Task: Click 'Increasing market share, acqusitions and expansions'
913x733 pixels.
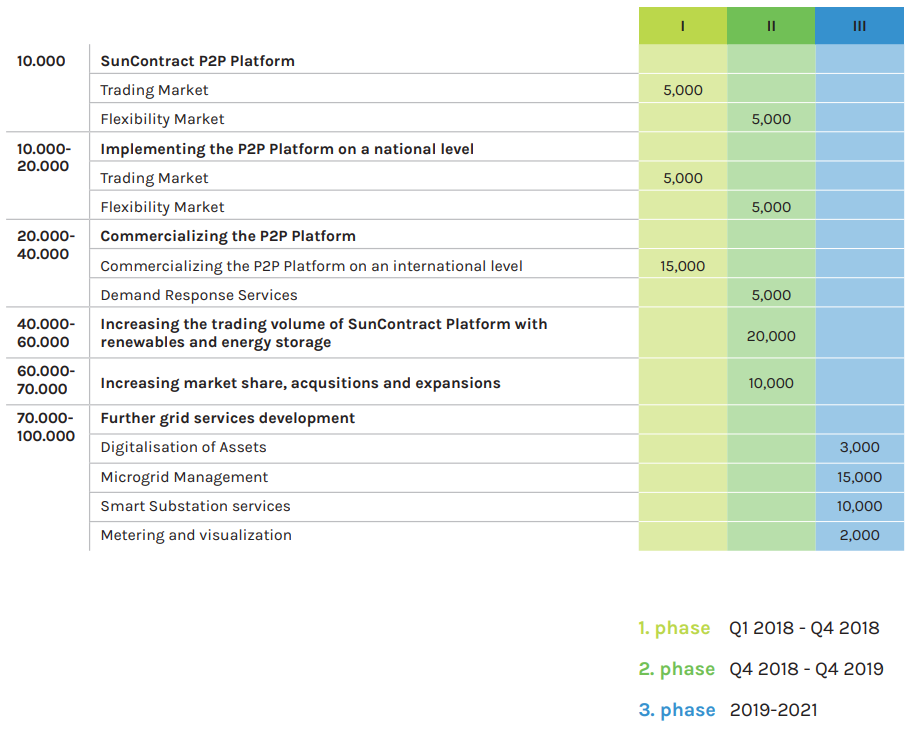Action: click(300, 383)
